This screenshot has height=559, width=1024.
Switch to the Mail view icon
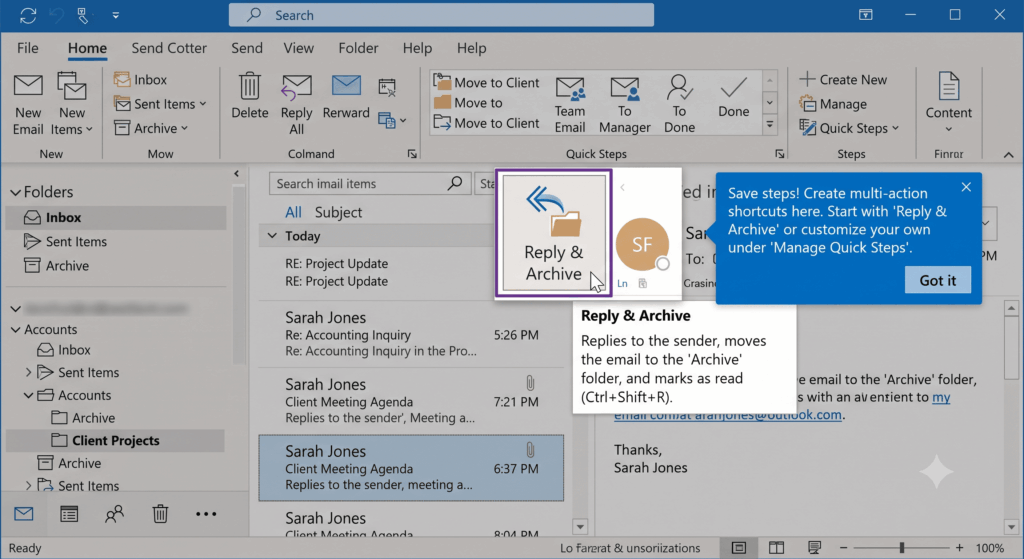point(24,514)
